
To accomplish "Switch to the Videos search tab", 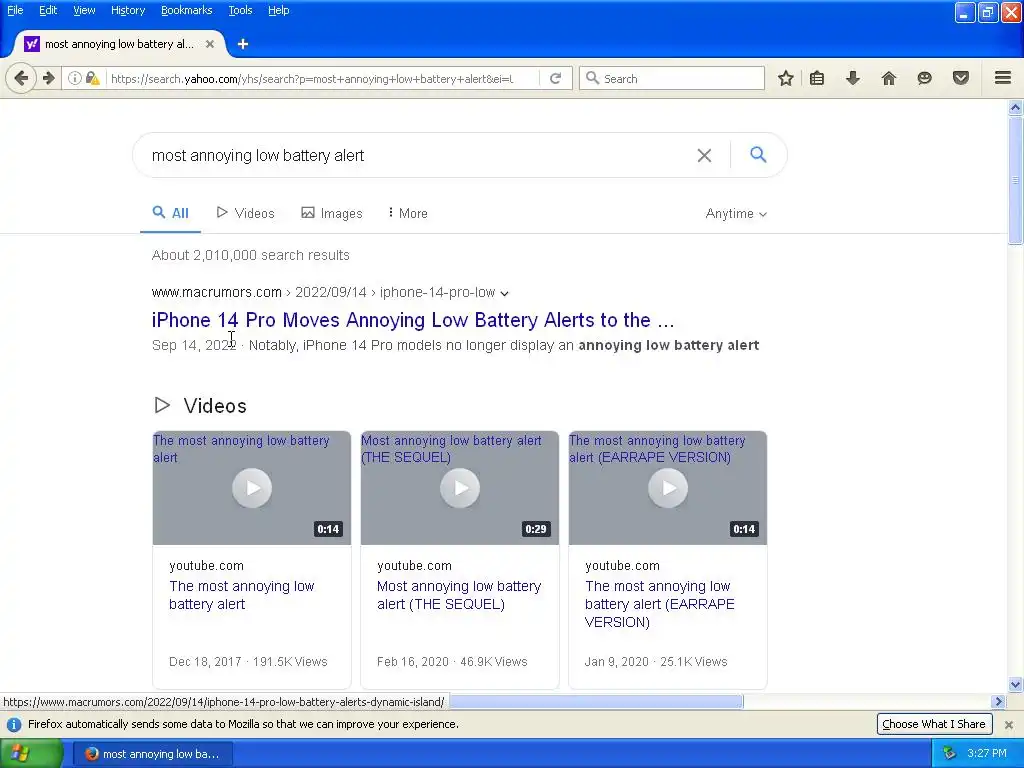I will pyautogui.click(x=246, y=214).
